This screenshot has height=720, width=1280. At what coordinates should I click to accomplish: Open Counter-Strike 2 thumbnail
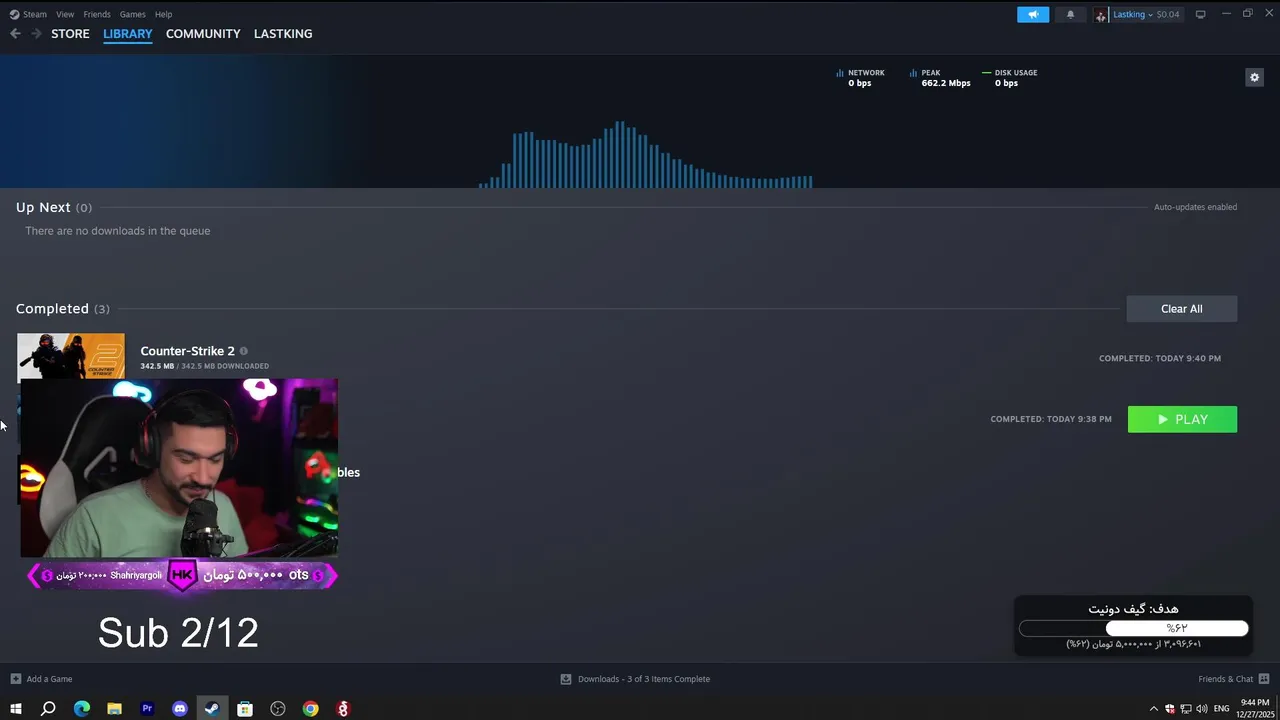(71, 356)
